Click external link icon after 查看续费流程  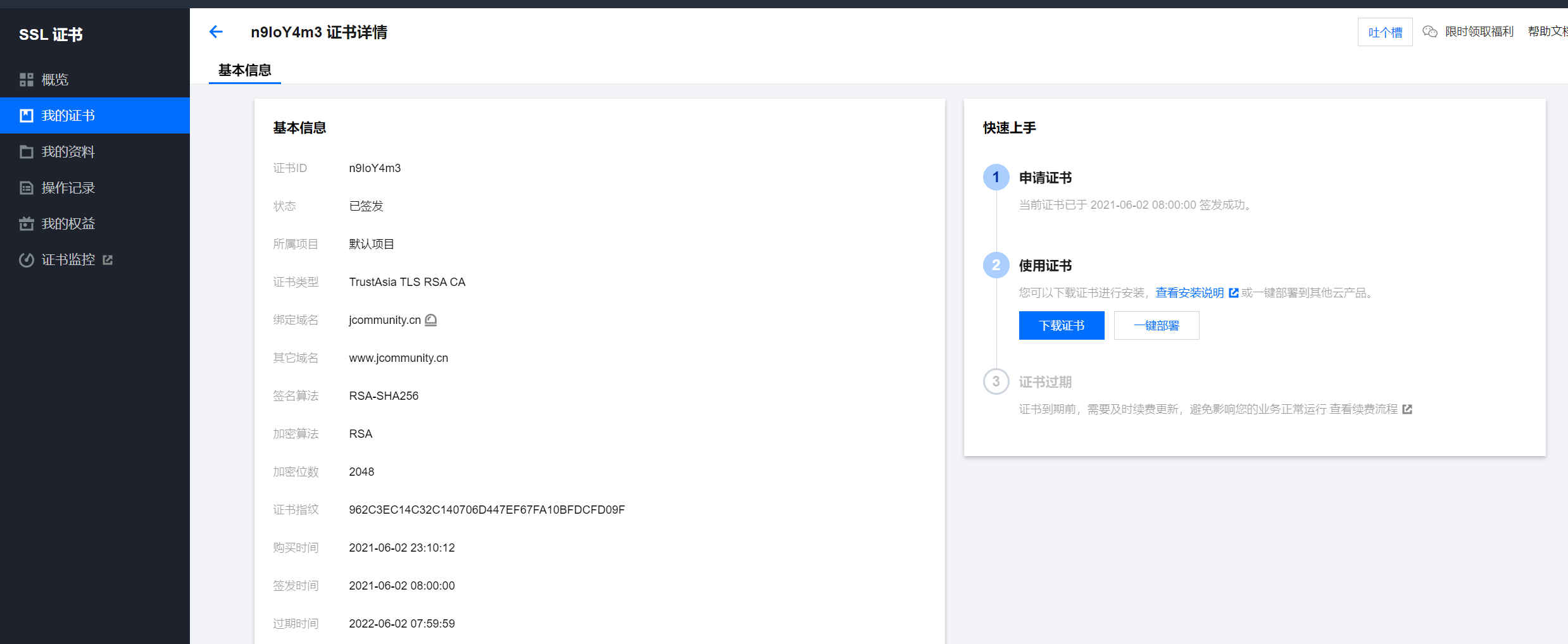coord(1406,409)
